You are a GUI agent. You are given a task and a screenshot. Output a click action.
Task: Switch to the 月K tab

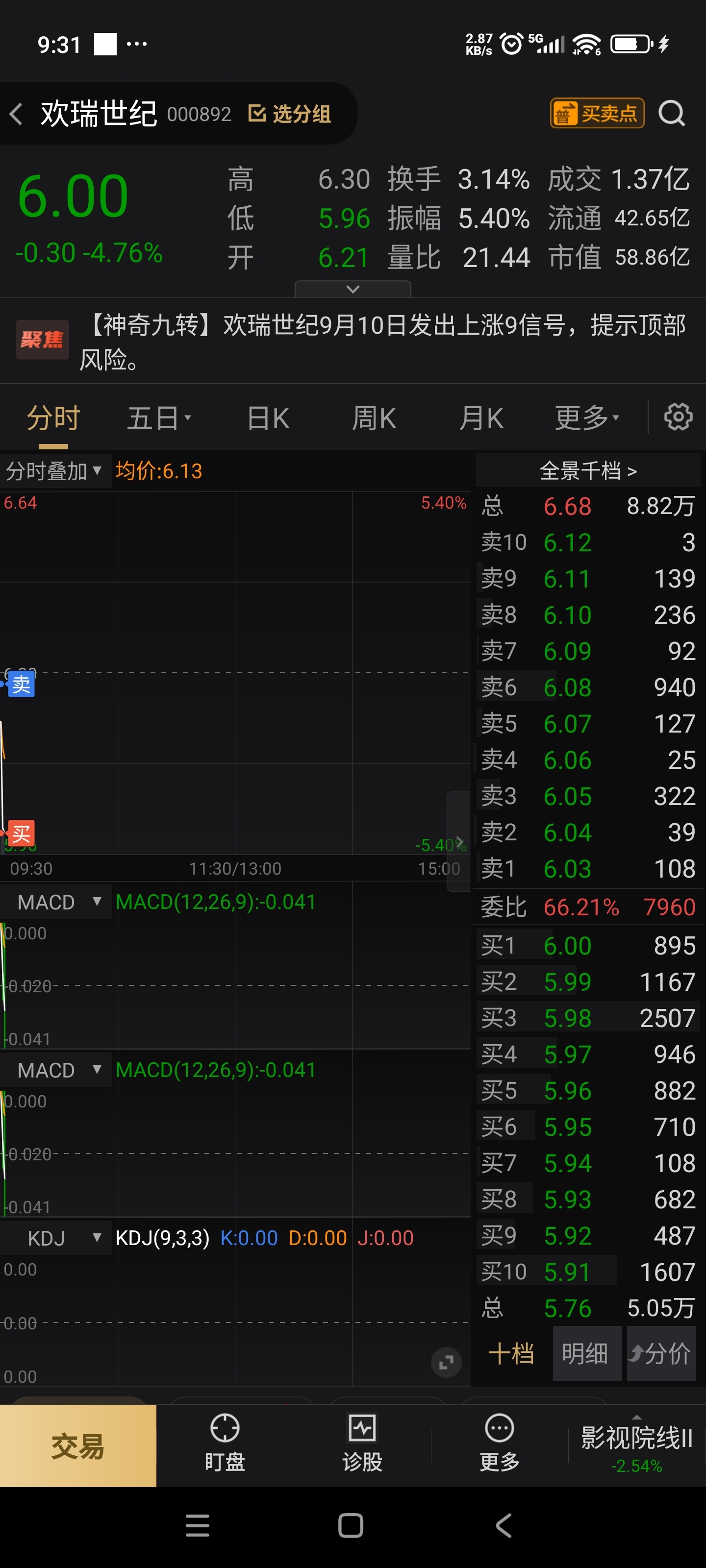tap(480, 418)
